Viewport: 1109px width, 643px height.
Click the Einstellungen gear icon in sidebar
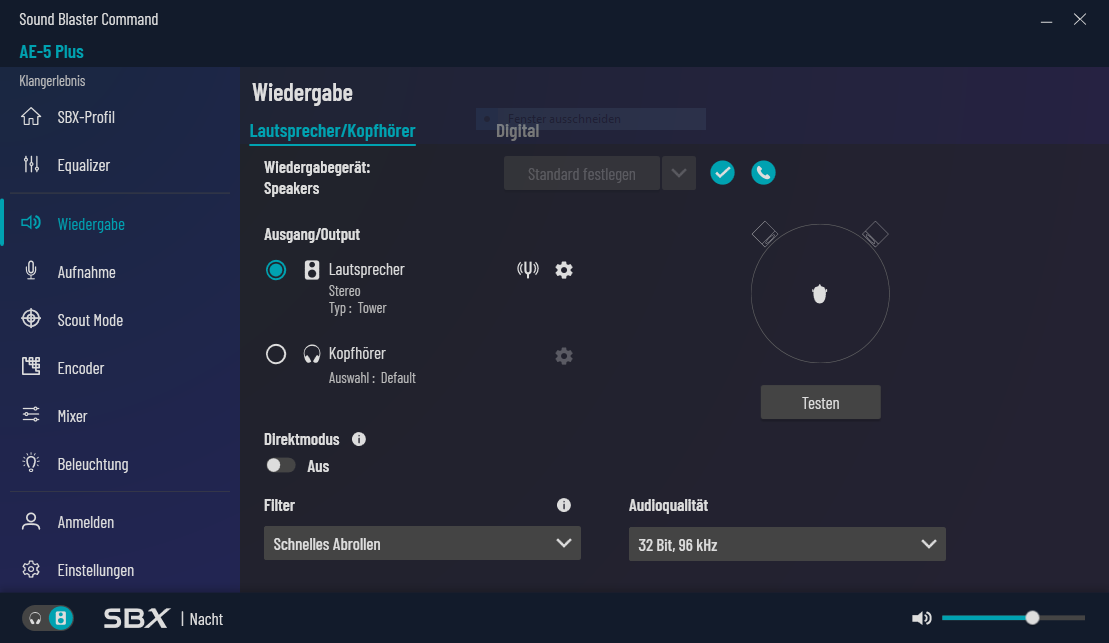(31, 569)
